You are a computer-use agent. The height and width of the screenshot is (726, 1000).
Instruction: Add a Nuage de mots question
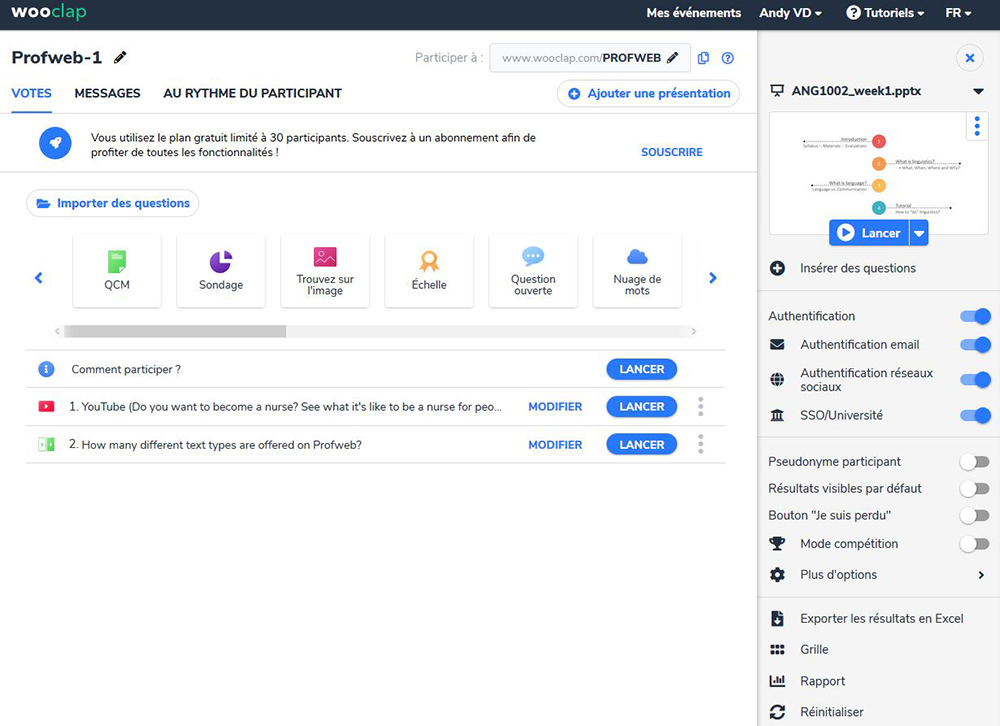click(637, 270)
